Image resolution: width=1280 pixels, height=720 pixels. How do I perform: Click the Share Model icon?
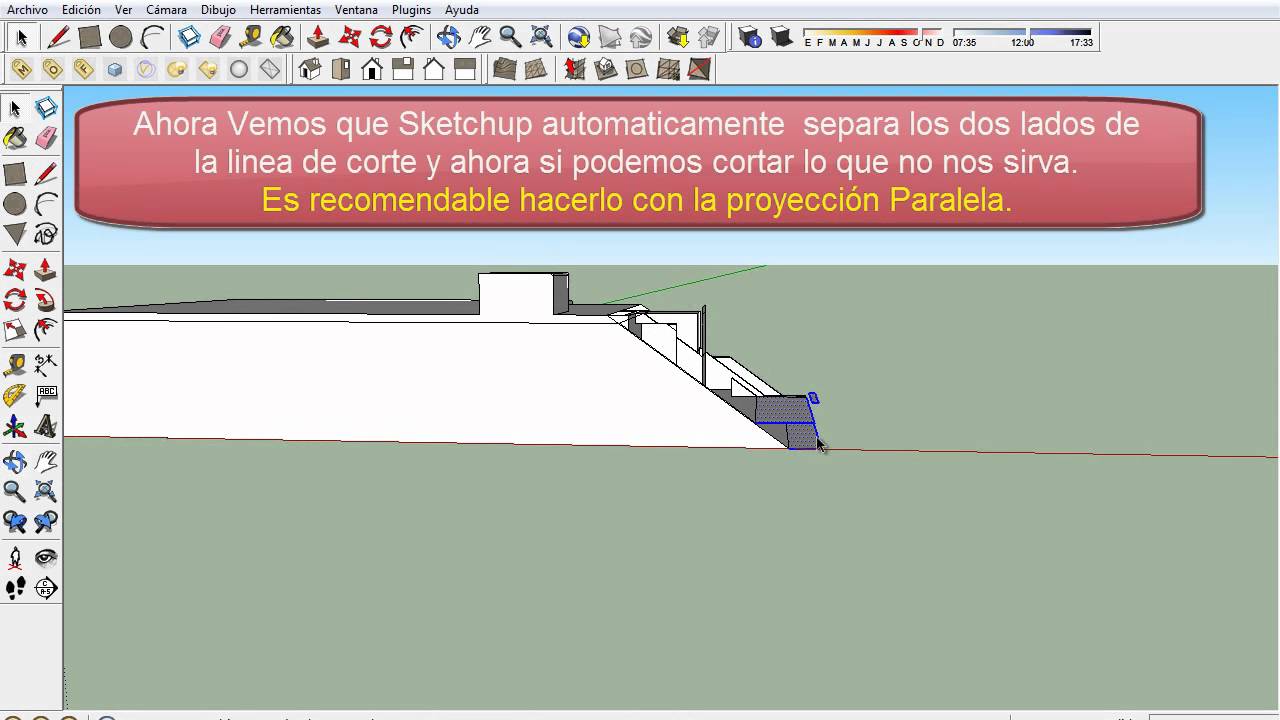click(x=709, y=38)
